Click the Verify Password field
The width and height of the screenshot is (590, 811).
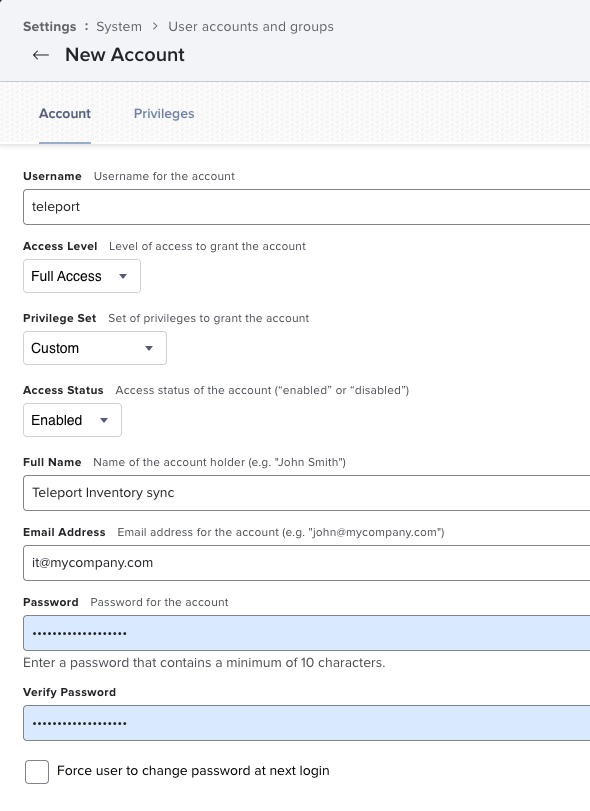tap(250, 722)
